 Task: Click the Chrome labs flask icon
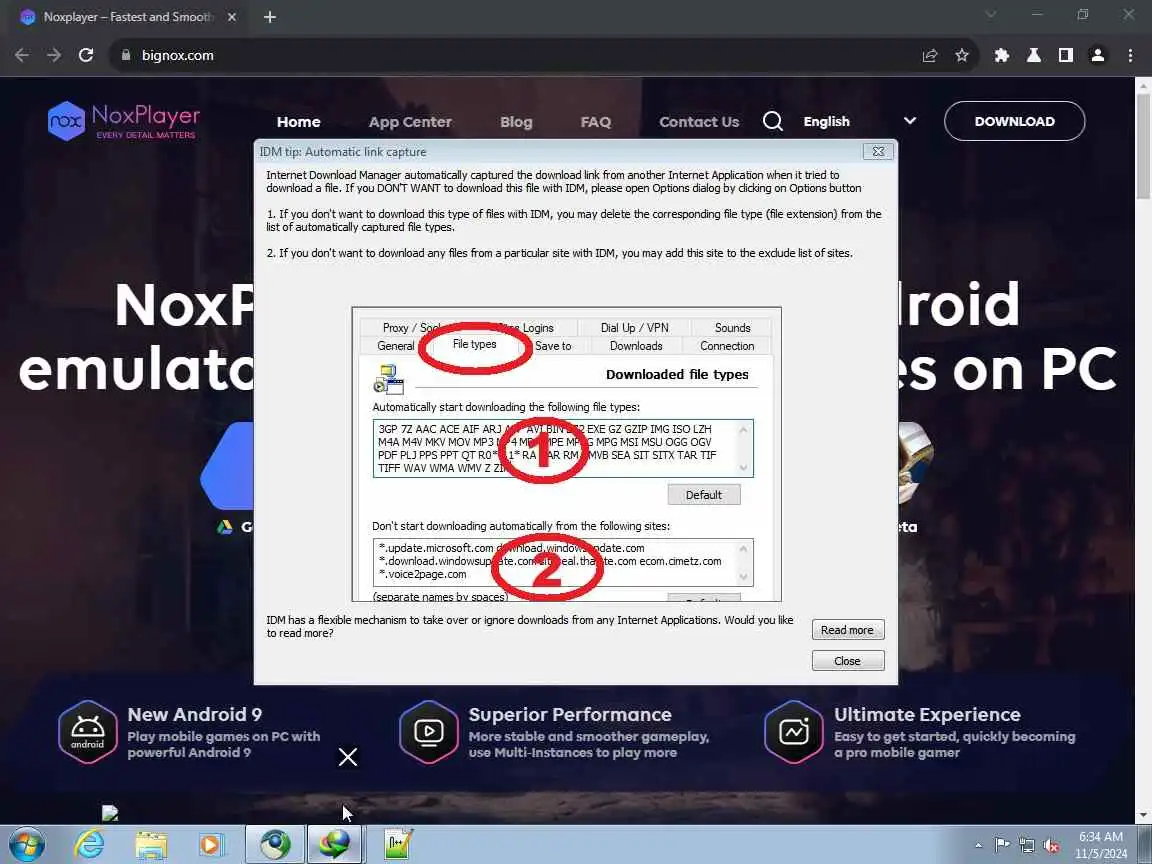[1034, 55]
